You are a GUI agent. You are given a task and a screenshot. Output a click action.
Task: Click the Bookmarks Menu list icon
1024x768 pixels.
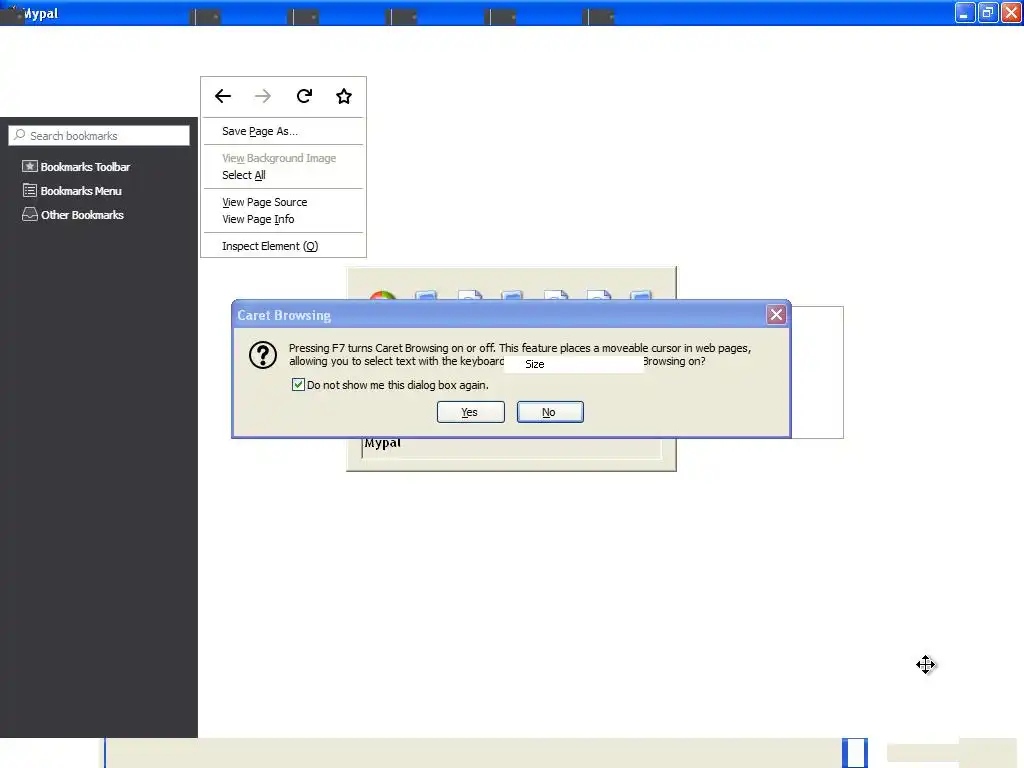29,191
